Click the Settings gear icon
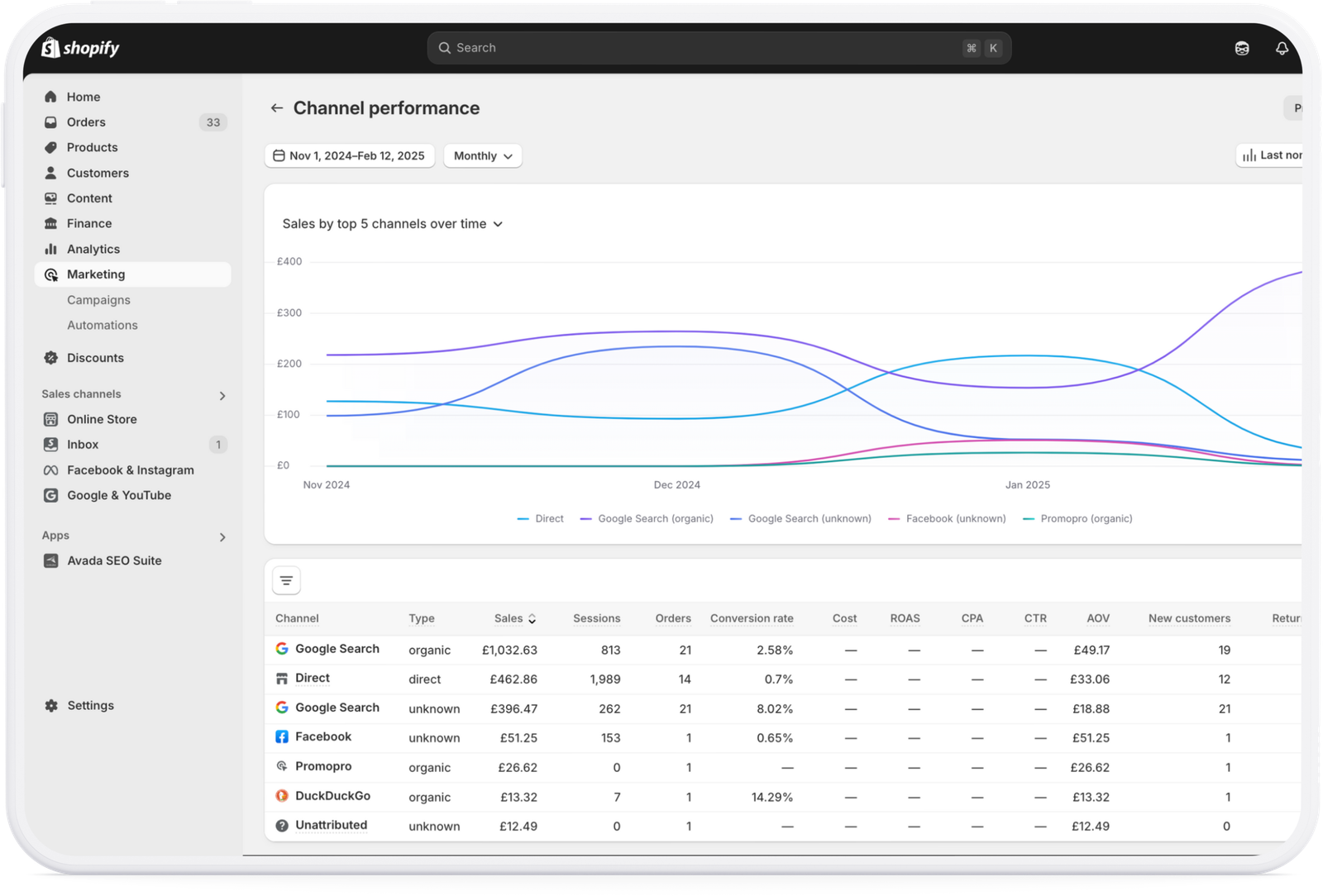 coord(51,706)
